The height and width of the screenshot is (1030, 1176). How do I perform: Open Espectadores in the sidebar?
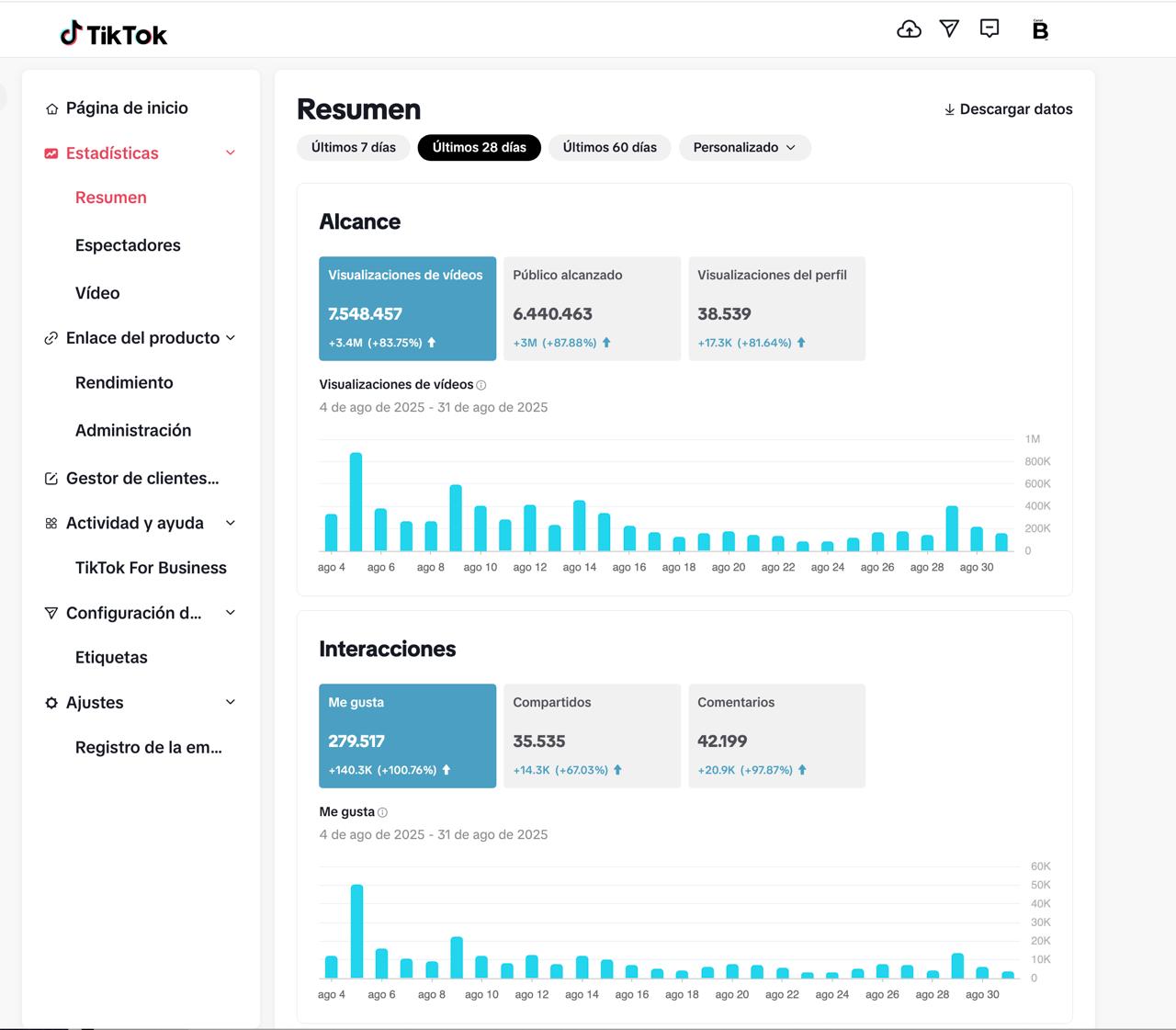click(x=128, y=245)
